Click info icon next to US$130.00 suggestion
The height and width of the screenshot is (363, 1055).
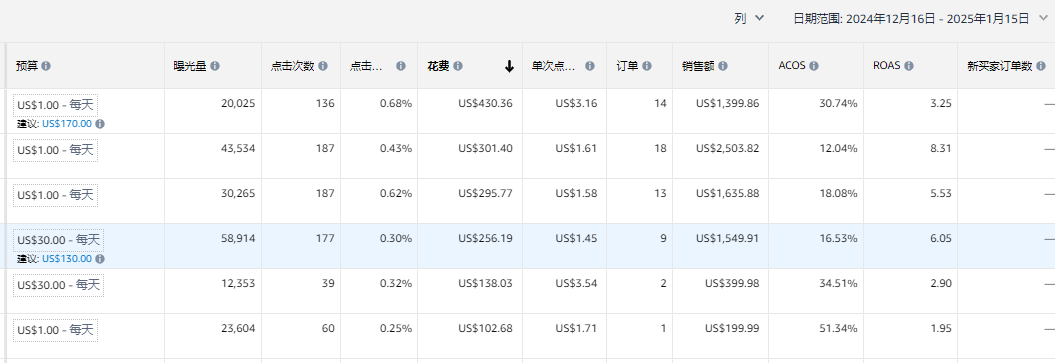tap(100, 259)
